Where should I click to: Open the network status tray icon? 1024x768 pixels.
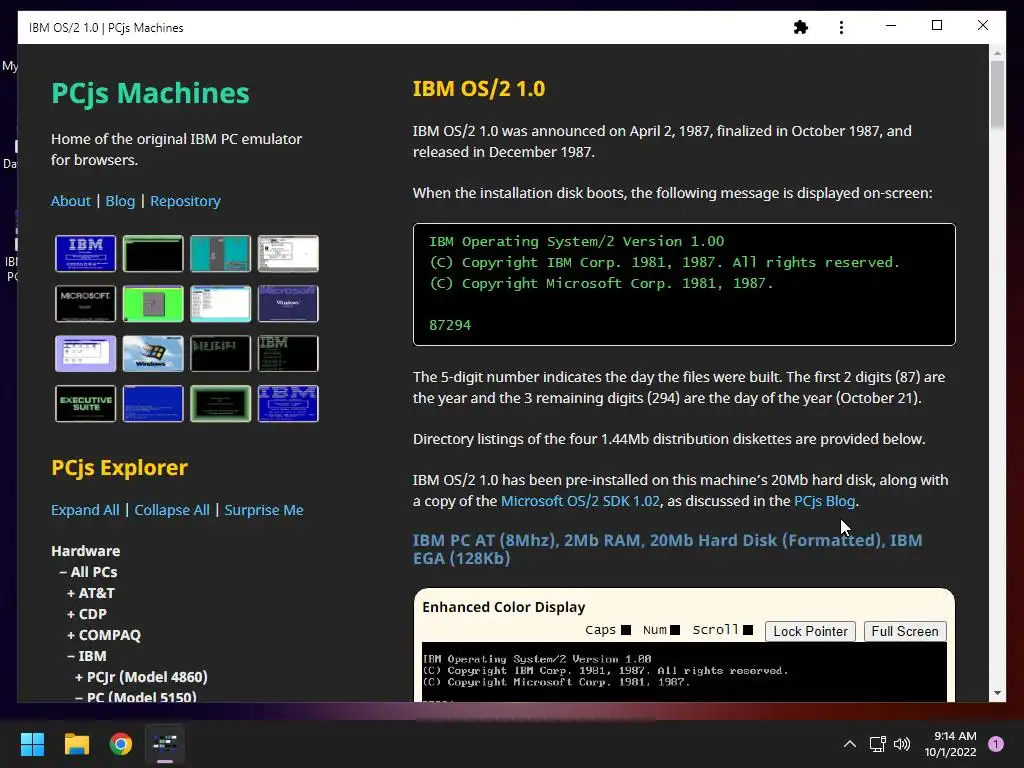pos(877,744)
